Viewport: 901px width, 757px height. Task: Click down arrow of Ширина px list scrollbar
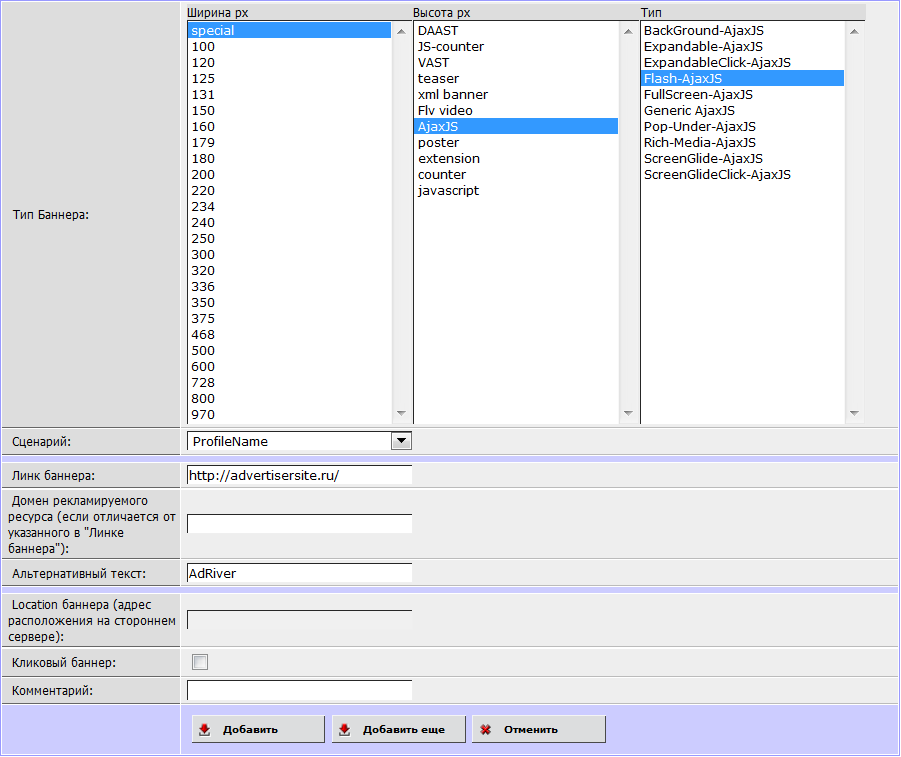tap(401, 413)
